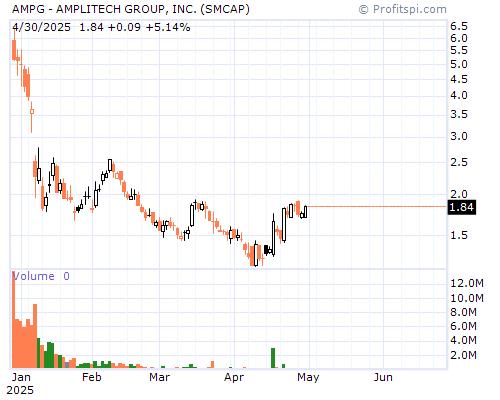500x400 pixels.
Task: Click the current price label 1.84 on the axis
Action: [461, 207]
